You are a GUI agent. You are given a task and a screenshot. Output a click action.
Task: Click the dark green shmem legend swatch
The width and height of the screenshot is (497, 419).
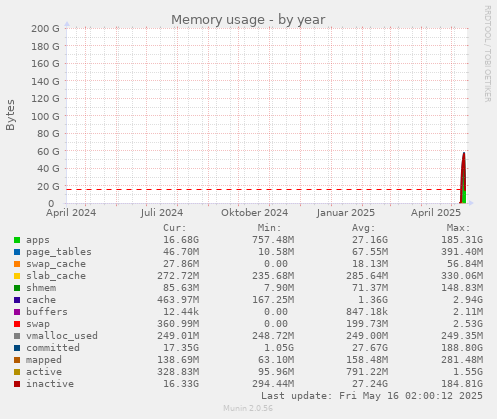pyautogui.click(x=17, y=288)
